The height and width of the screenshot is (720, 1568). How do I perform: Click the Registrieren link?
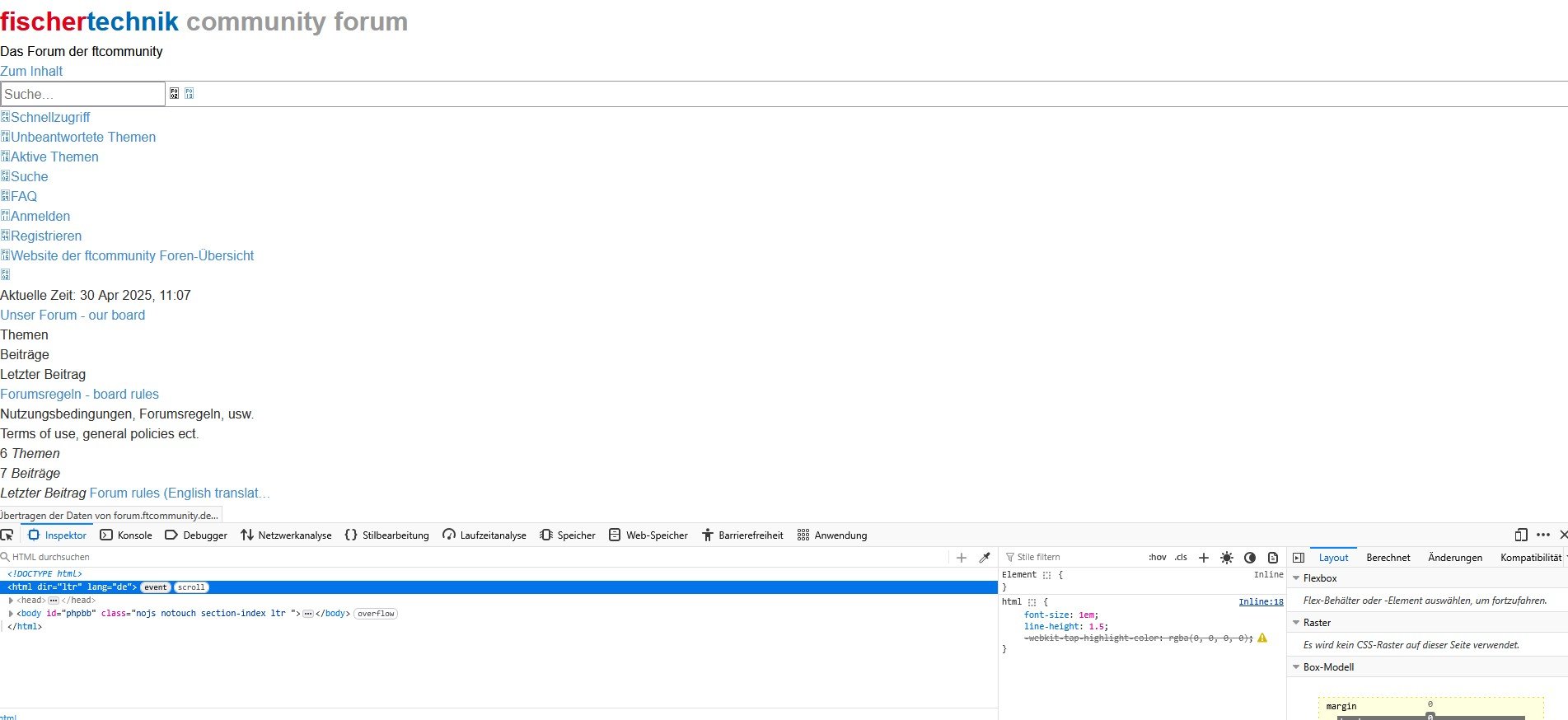coord(46,236)
